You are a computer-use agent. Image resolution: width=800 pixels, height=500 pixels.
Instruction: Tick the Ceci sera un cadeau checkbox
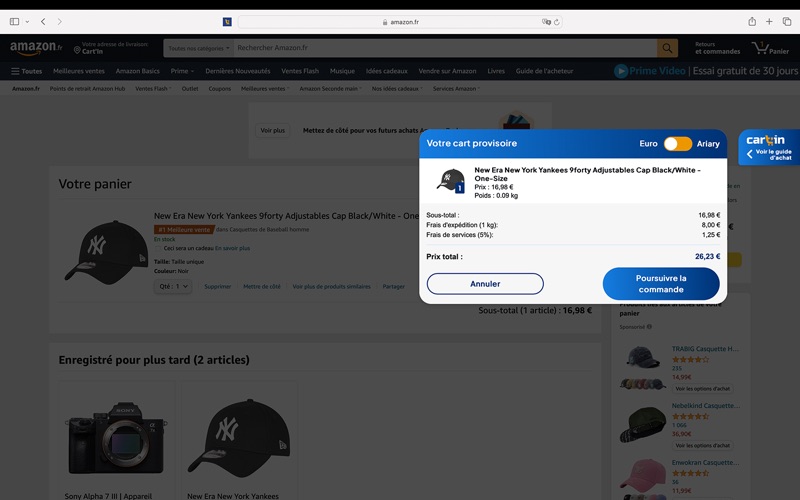158,248
